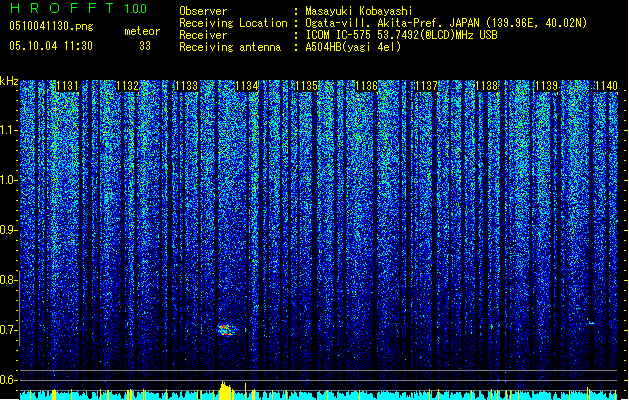The height and width of the screenshot is (400, 629).
Task: Click the 1.1 kHz frequency axis label
Action: (x=9, y=130)
